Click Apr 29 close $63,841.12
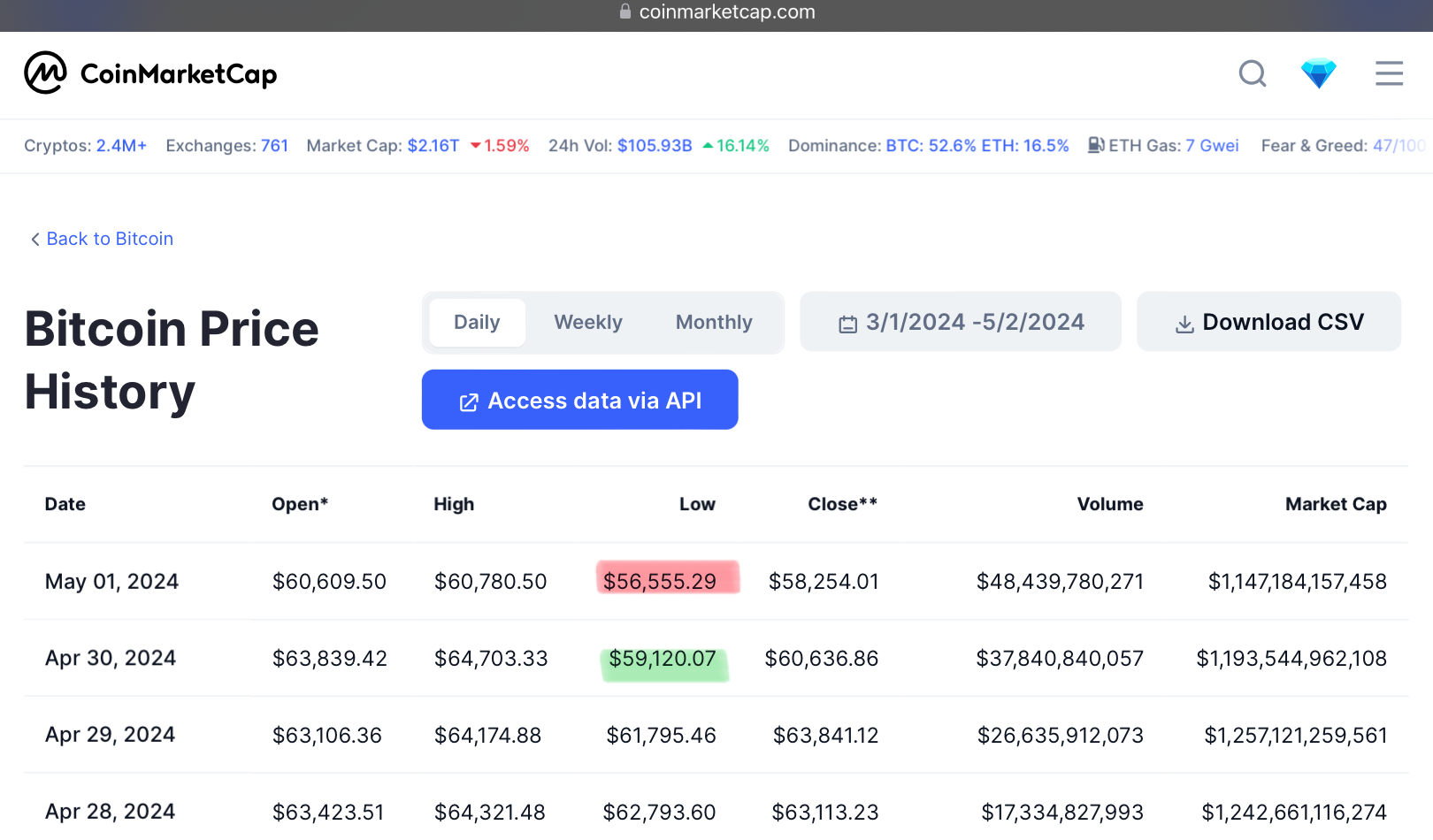 (826, 735)
